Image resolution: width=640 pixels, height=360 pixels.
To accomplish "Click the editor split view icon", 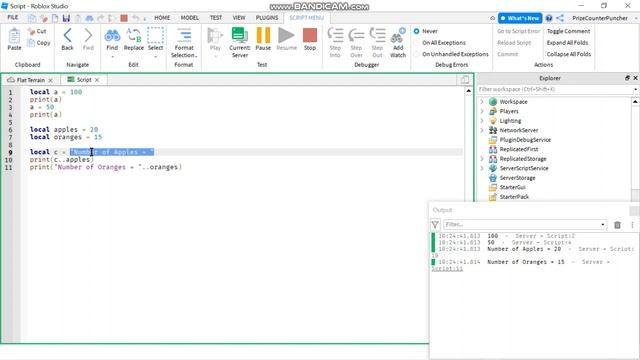I will click(465, 80).
